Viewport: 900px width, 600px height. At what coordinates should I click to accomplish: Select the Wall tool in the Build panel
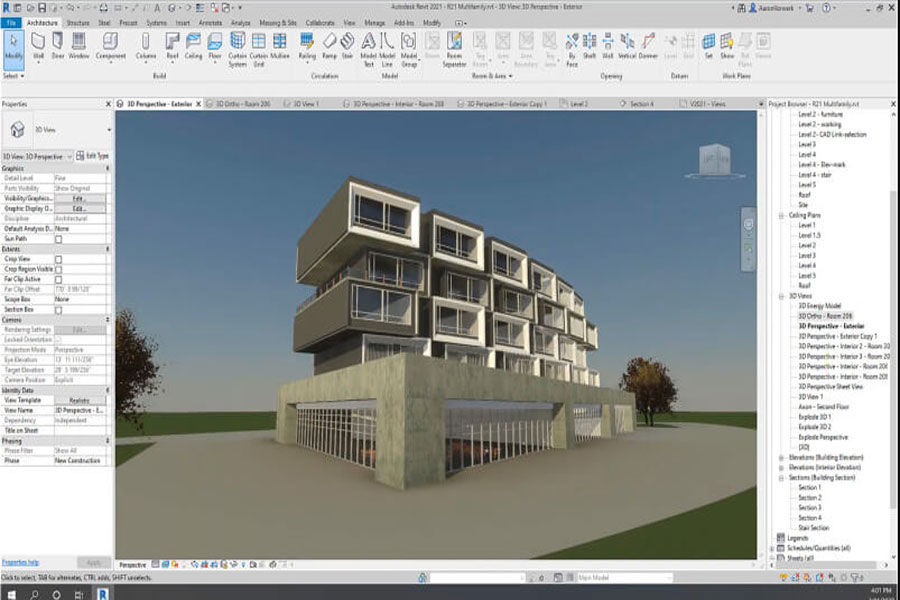pyautogui.click(x=38, y=46)
